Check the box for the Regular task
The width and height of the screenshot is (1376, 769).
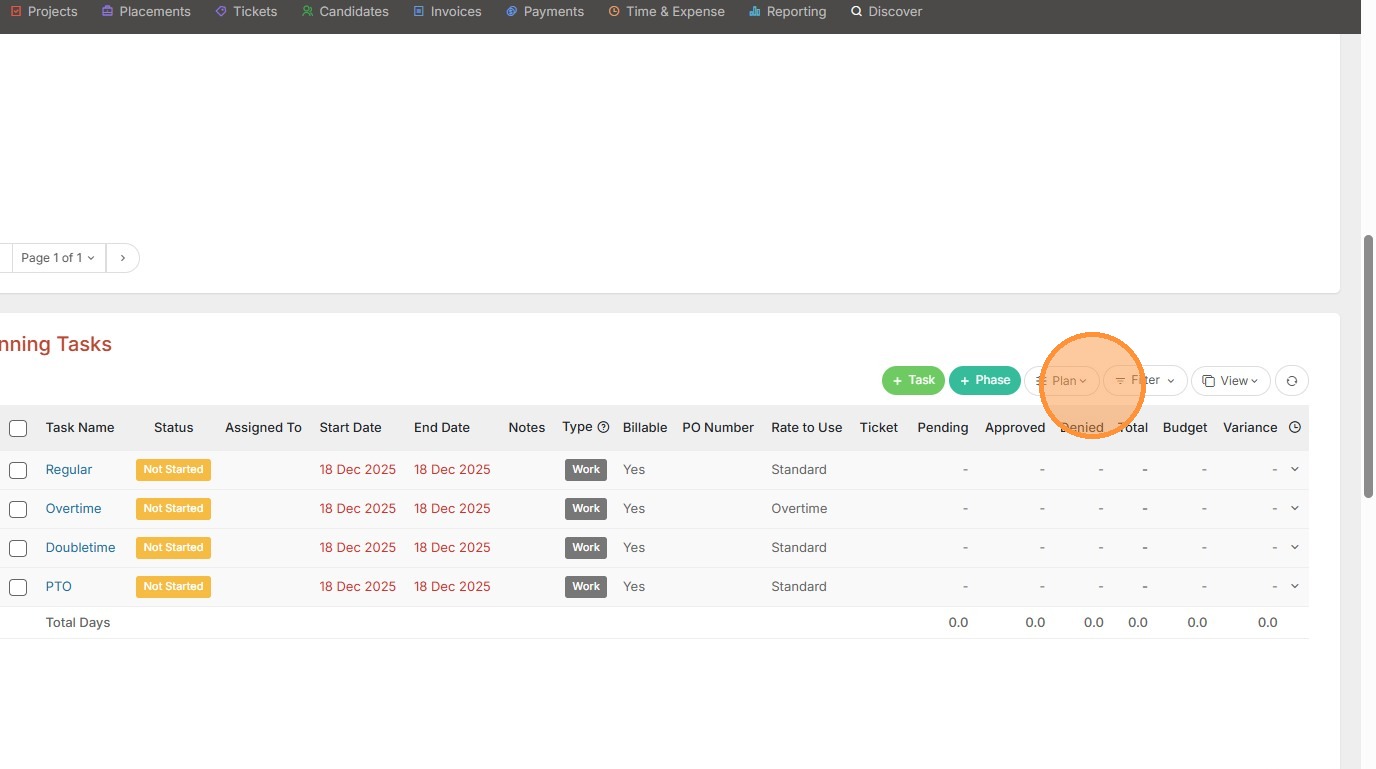click(x=18, y=470)
